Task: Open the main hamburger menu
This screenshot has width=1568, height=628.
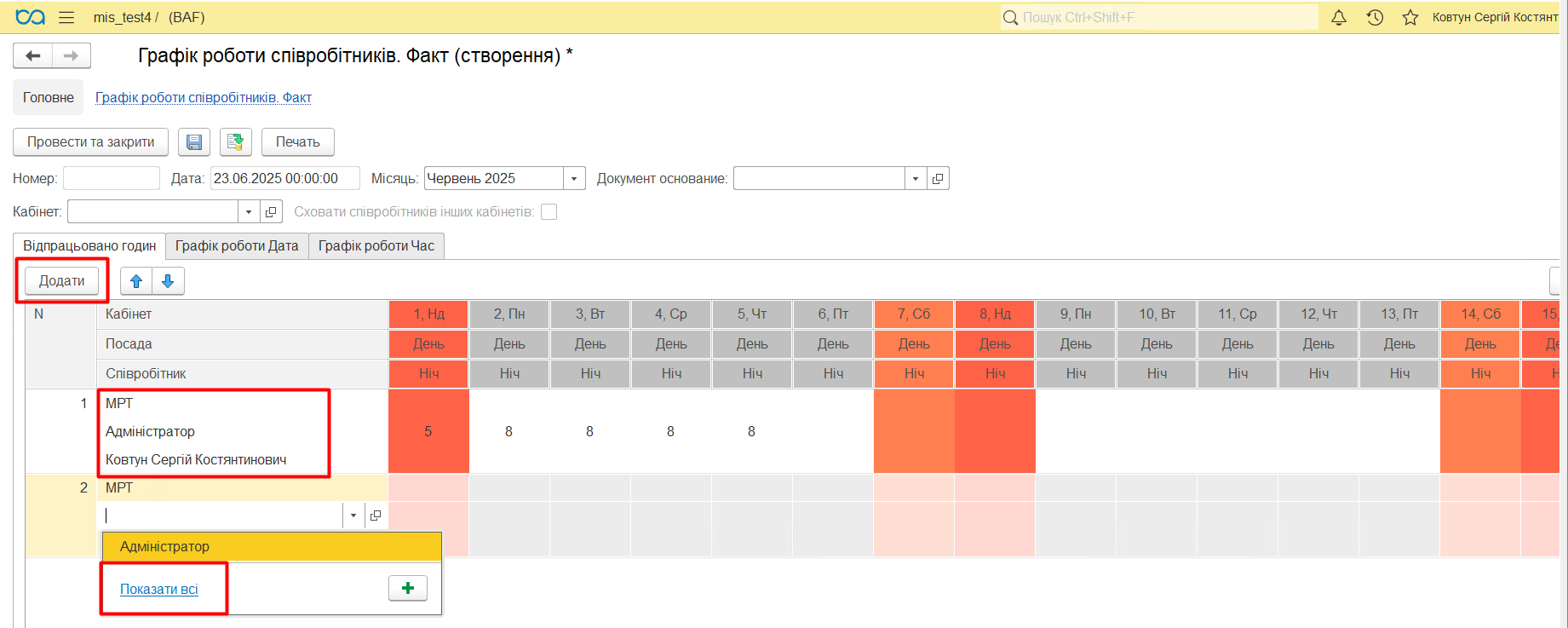Action: [x=66, y=18]
